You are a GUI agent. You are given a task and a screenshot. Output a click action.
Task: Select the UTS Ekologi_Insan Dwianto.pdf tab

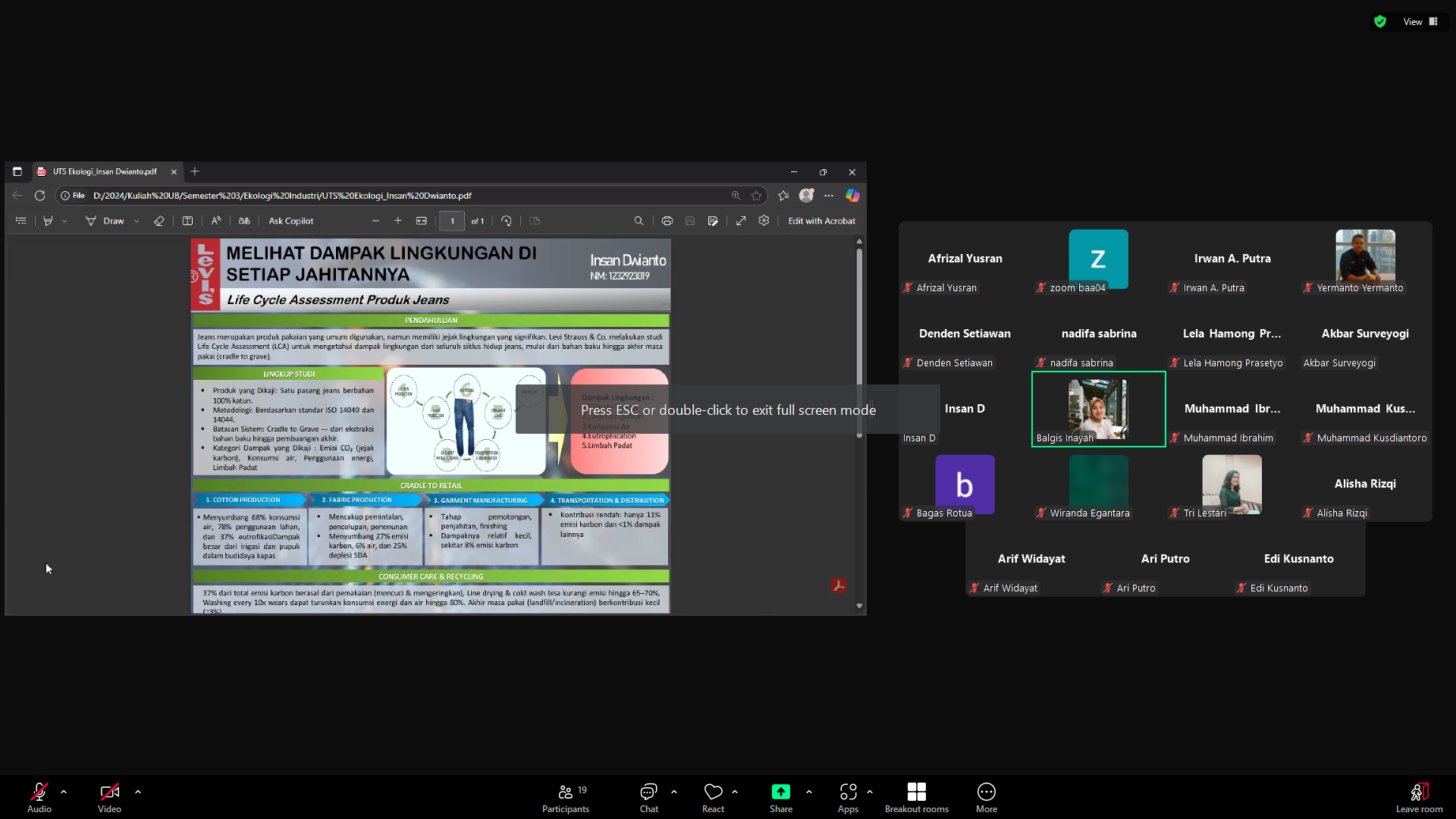coord(105,172)
